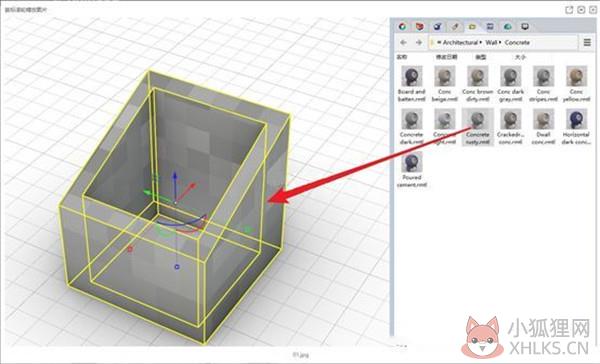Click gumball green scale handle
600x364 pixels.
(247, 230)
